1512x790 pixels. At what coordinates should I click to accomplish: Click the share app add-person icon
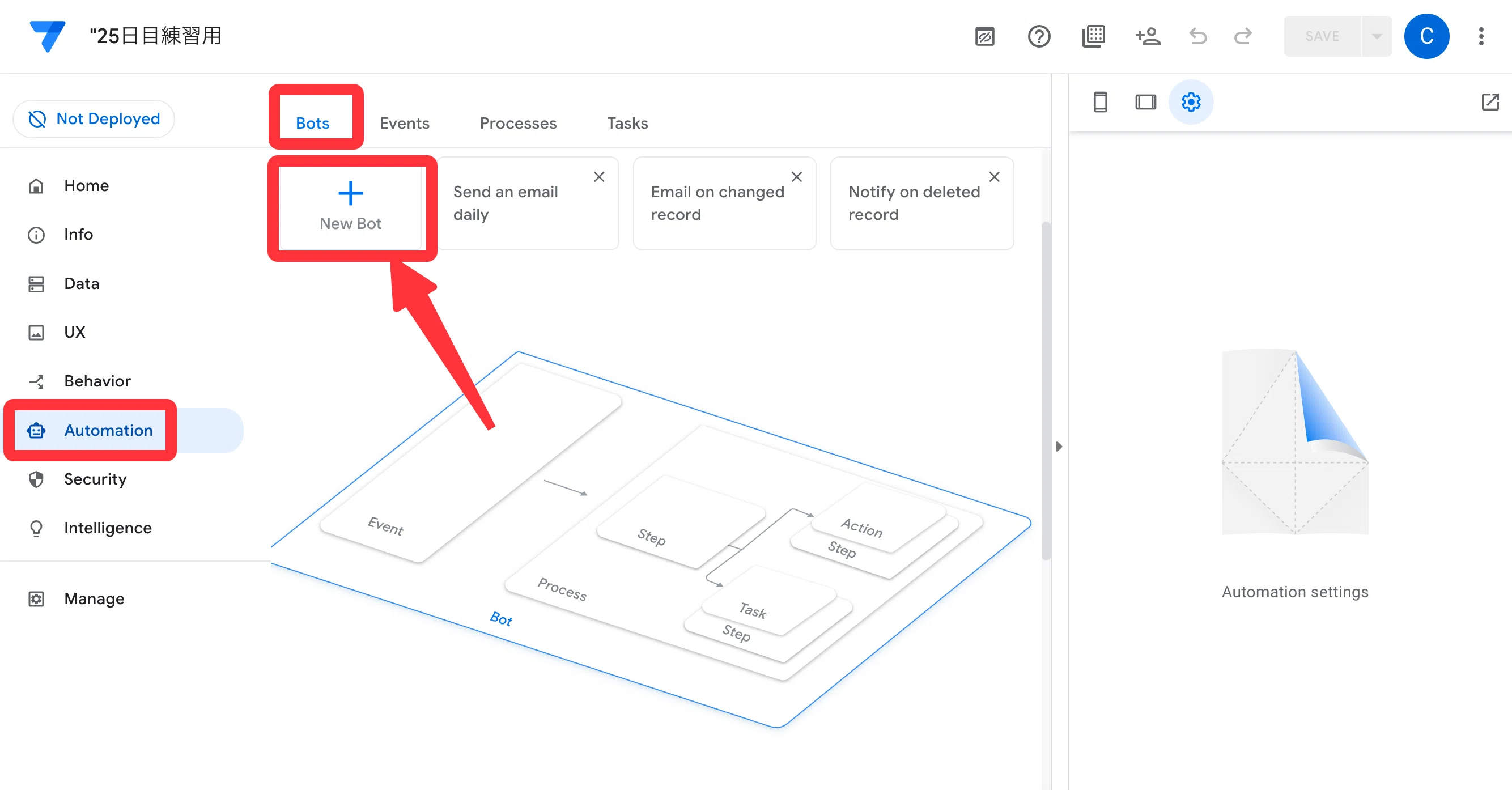click(x=1148, y=36)
